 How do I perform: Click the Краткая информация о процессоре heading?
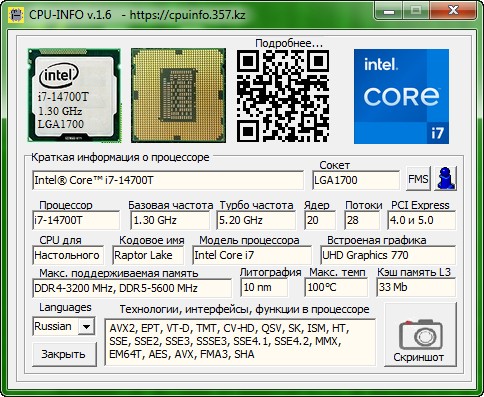point(120,158)
